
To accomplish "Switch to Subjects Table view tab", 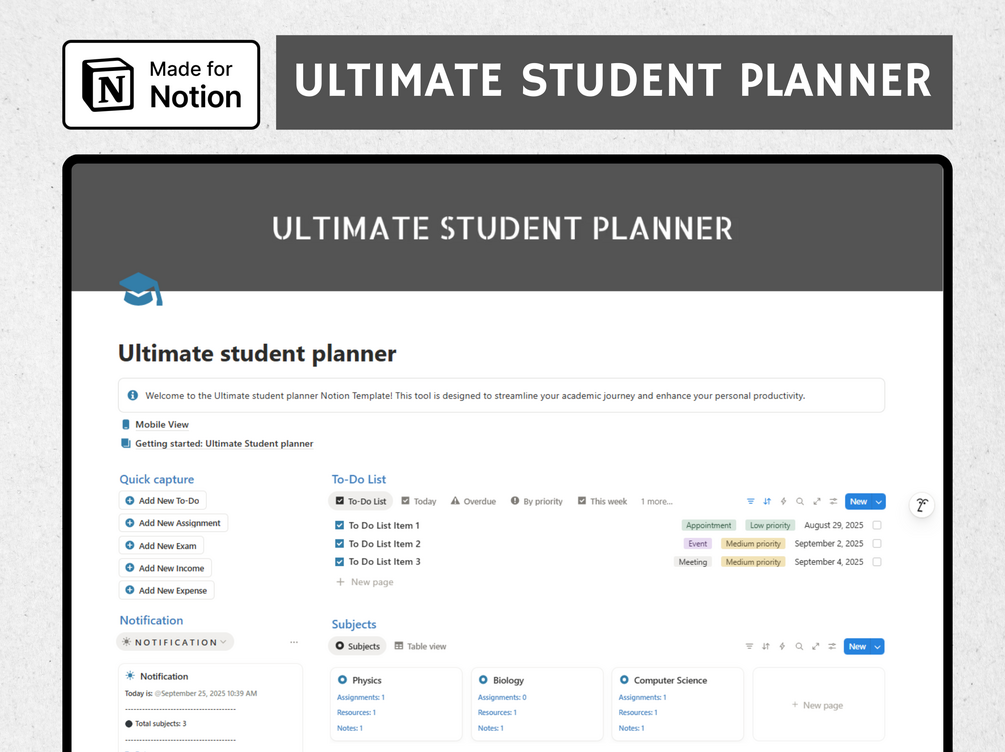I will [421, 646].
